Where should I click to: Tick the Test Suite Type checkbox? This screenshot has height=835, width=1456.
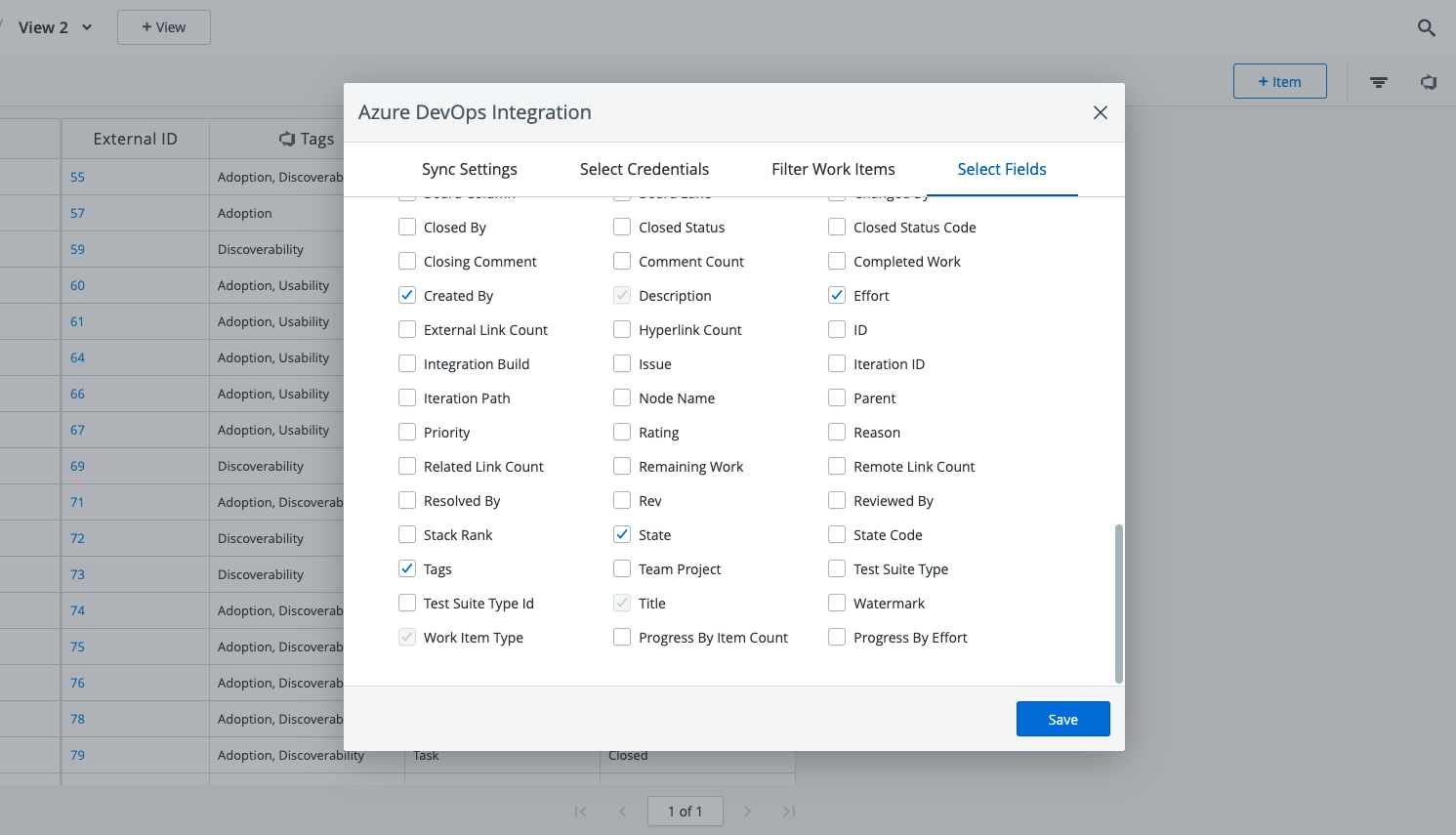point(837,568)
